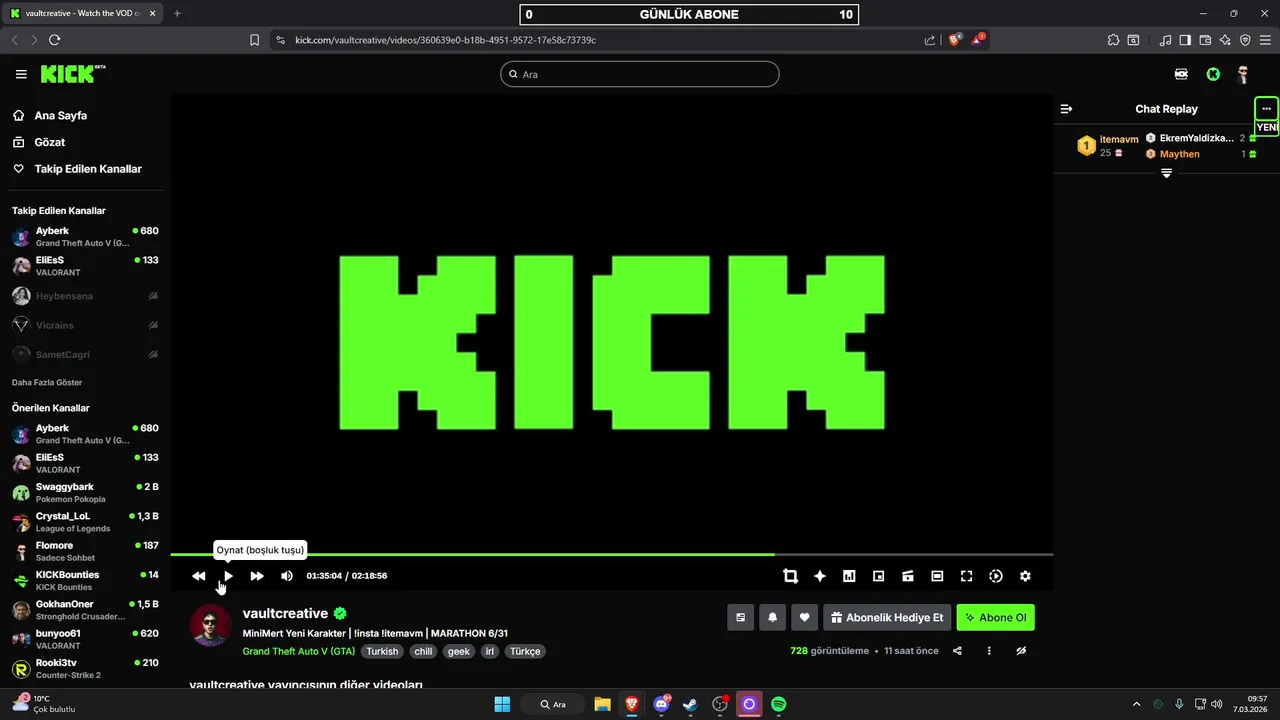Enable picture-in-picture mode

pyautogui.click(x=879, y=576)
